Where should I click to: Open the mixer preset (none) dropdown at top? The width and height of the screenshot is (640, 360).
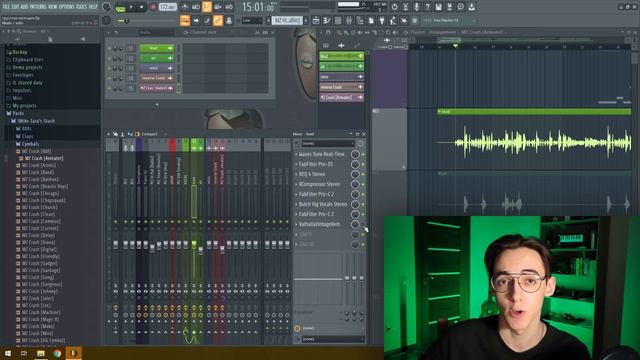pos(328,144)
